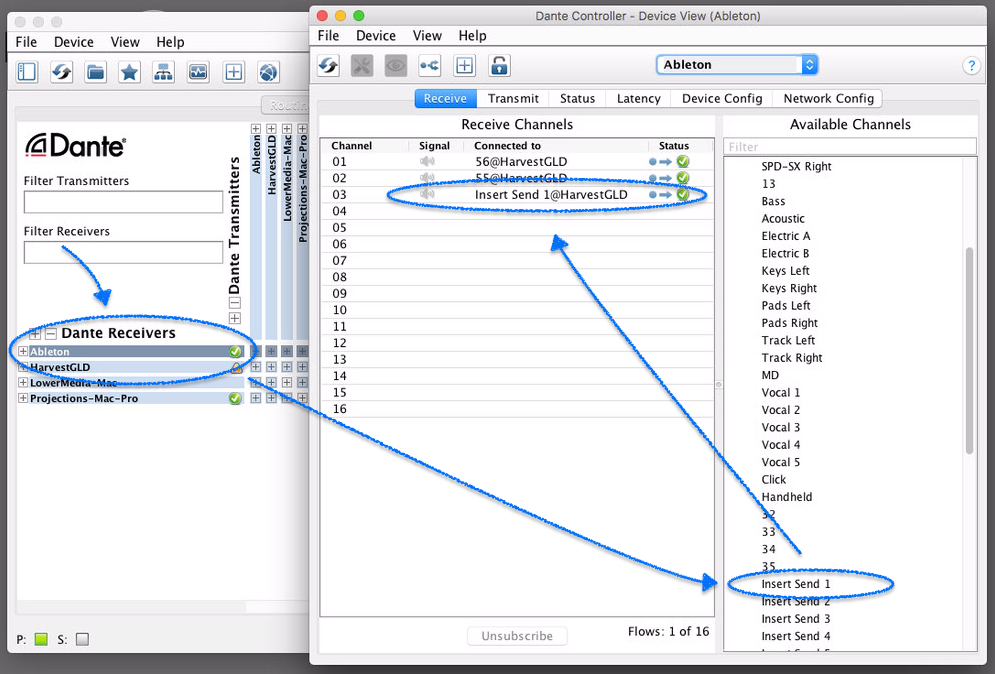Screen dimensions: 995x674
Task: Open the View menu in Device View
Action: pos(427,36)
